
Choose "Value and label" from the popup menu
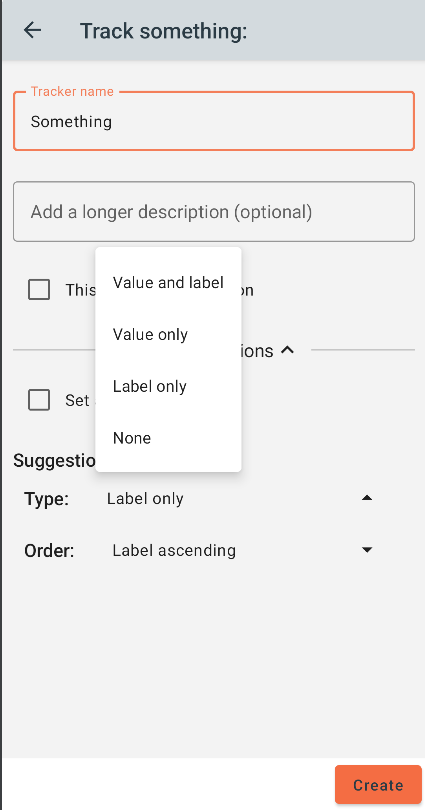[168, 283]
